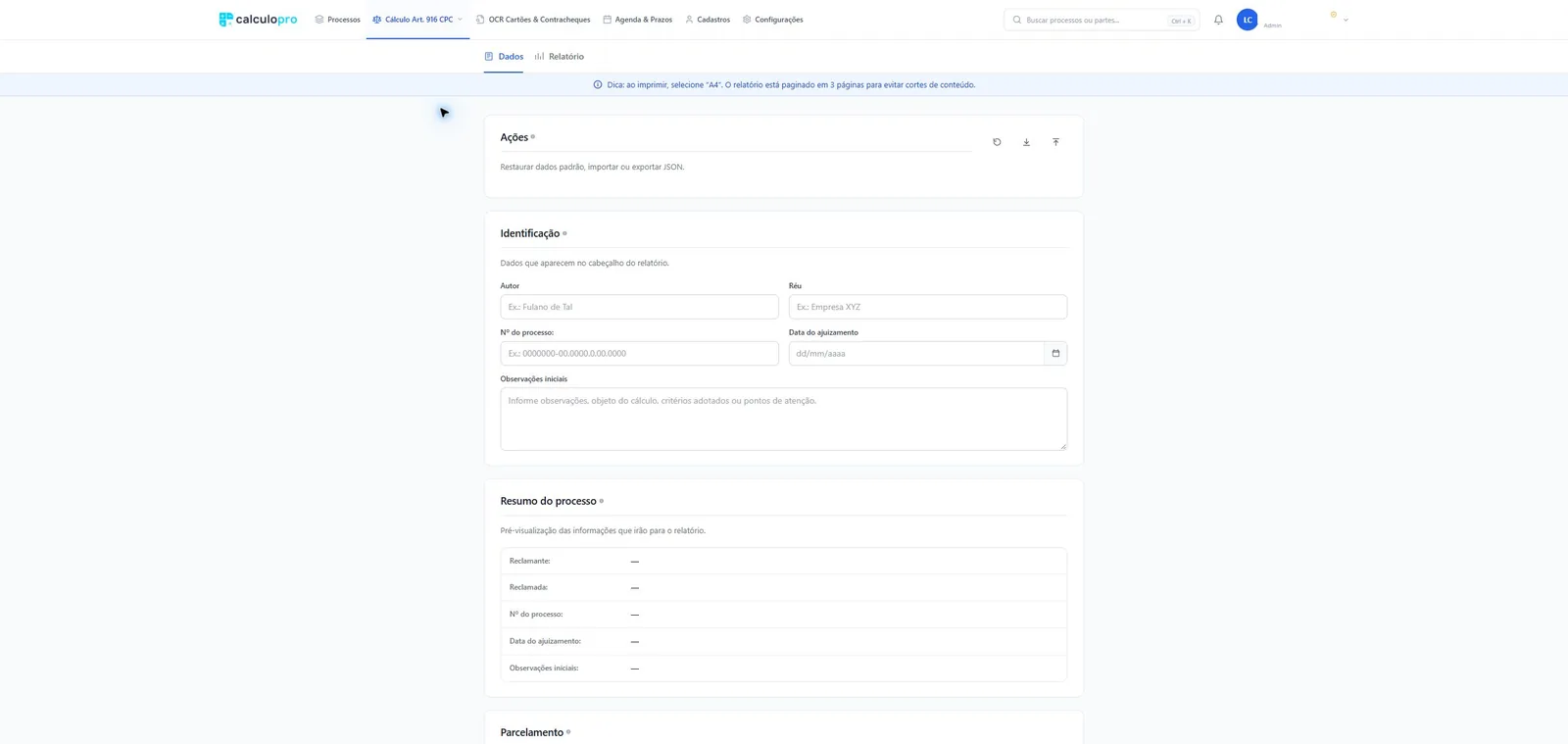1568x744 pixels.
Task: Click the Data do ajuizamento: summary row
Action: (784, 641)
